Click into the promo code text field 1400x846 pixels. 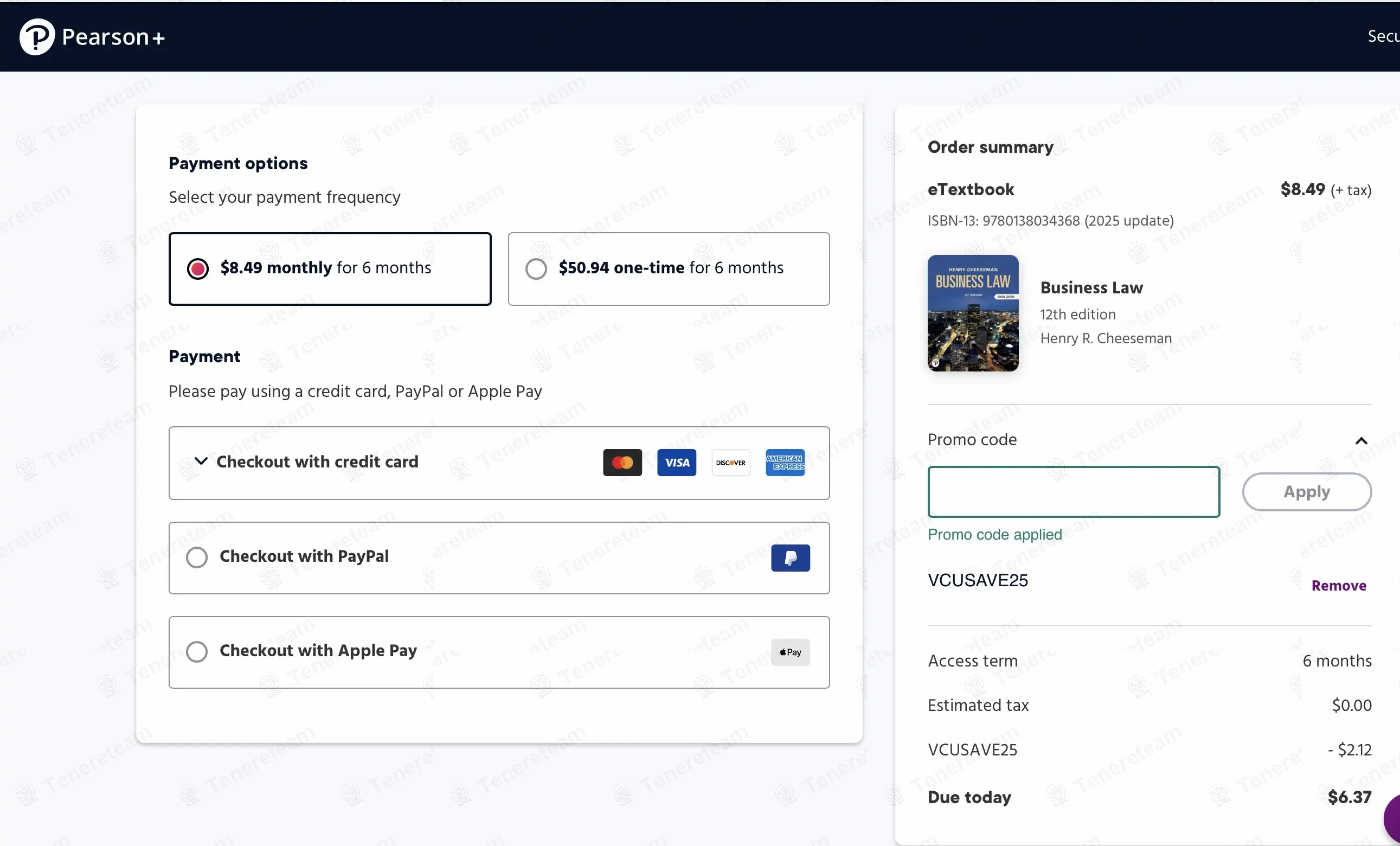(x=1073, y=492)
